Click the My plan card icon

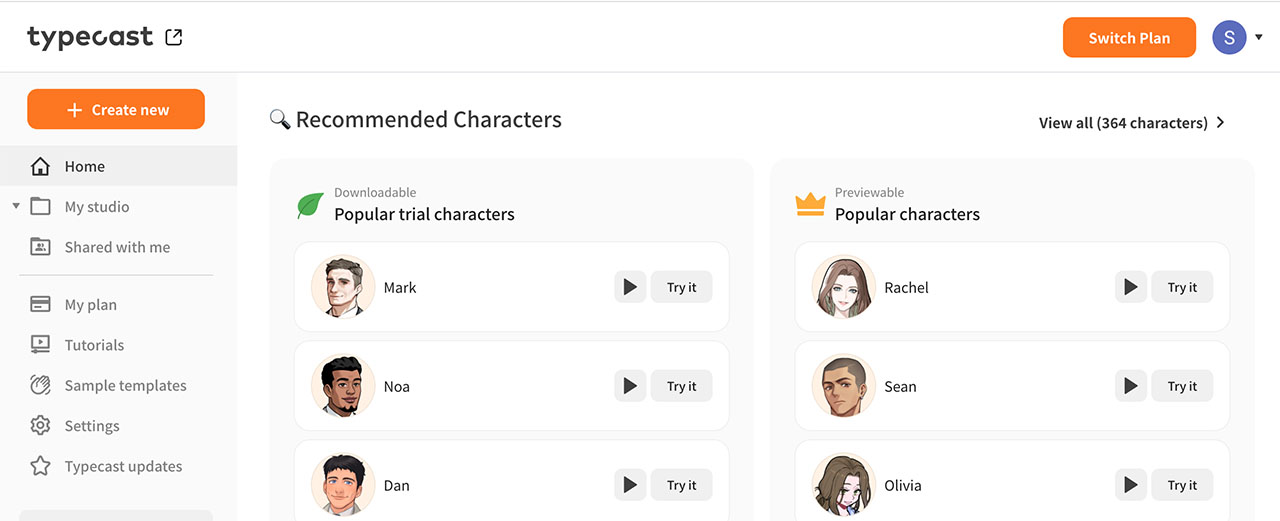(x=40, y=305)
